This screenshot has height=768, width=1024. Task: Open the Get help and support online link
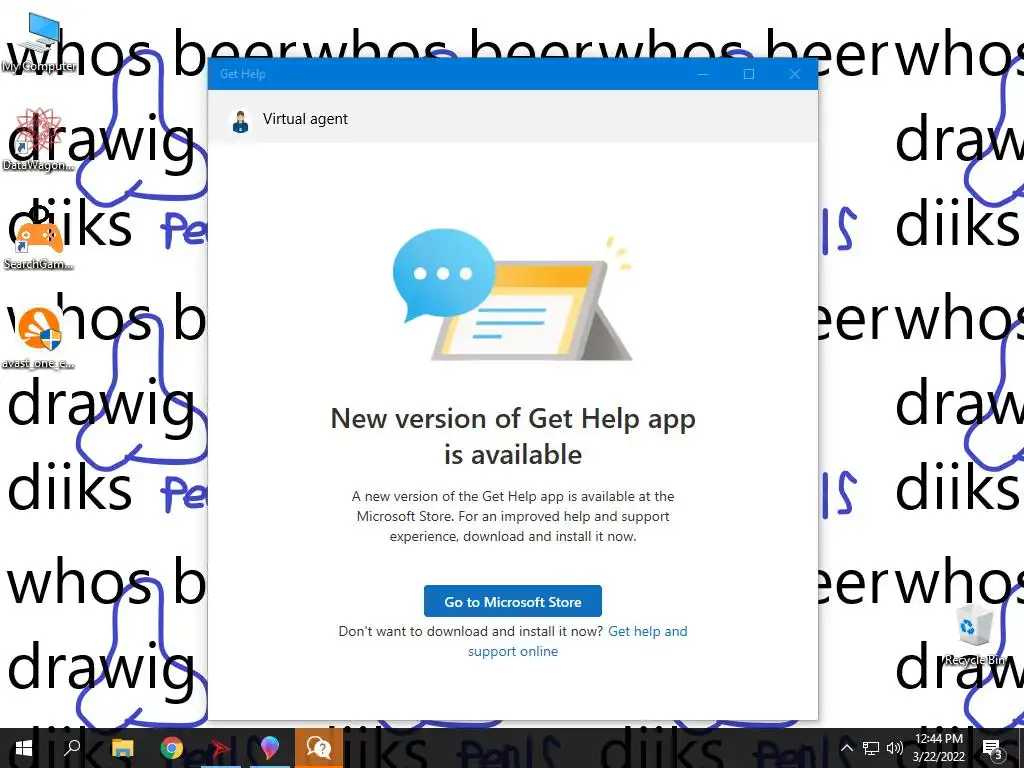click(577, 641)
